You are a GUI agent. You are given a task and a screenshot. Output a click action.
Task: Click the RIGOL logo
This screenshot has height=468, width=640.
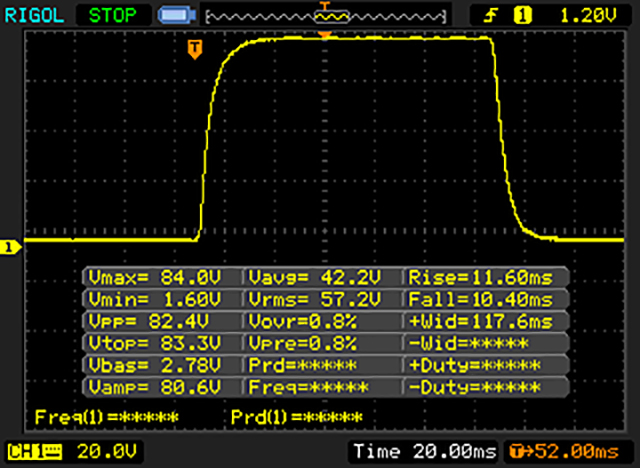pos(32,16)
